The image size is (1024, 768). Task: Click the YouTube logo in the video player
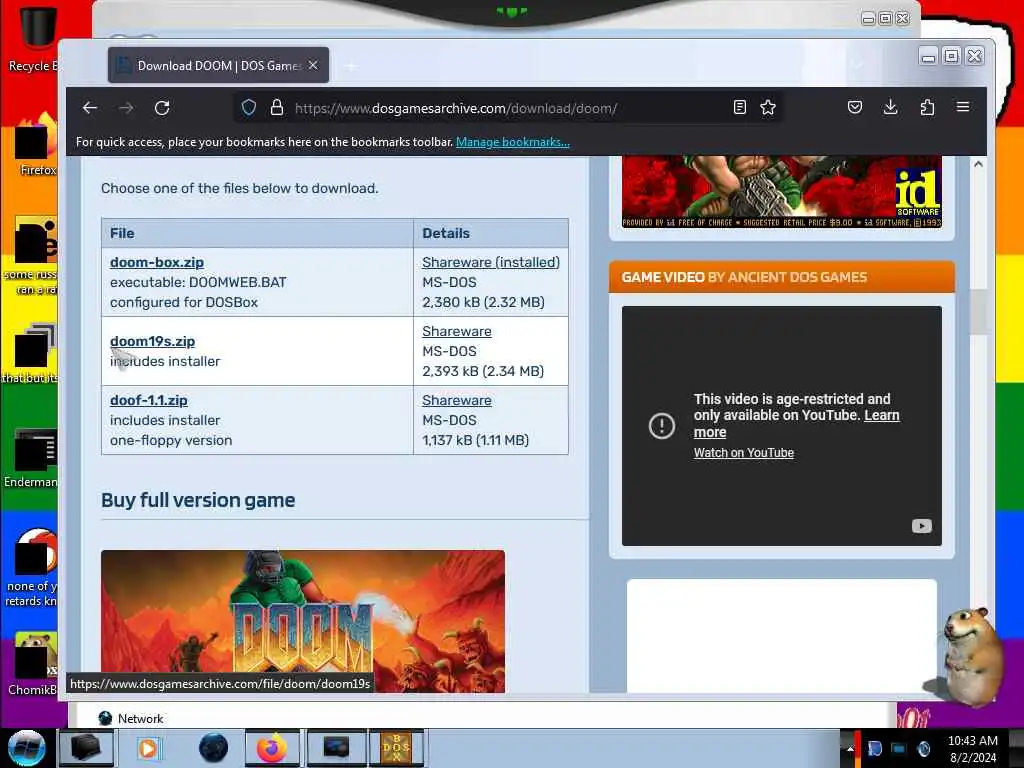click(921, 526)
